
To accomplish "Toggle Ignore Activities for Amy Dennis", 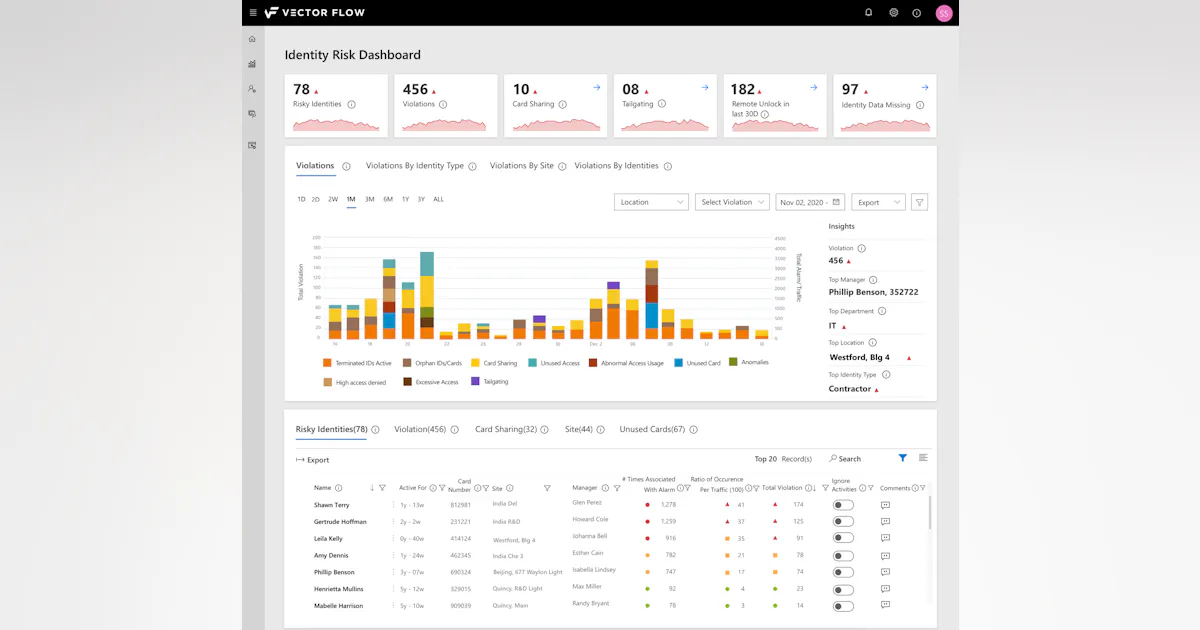I will point(844,556).
